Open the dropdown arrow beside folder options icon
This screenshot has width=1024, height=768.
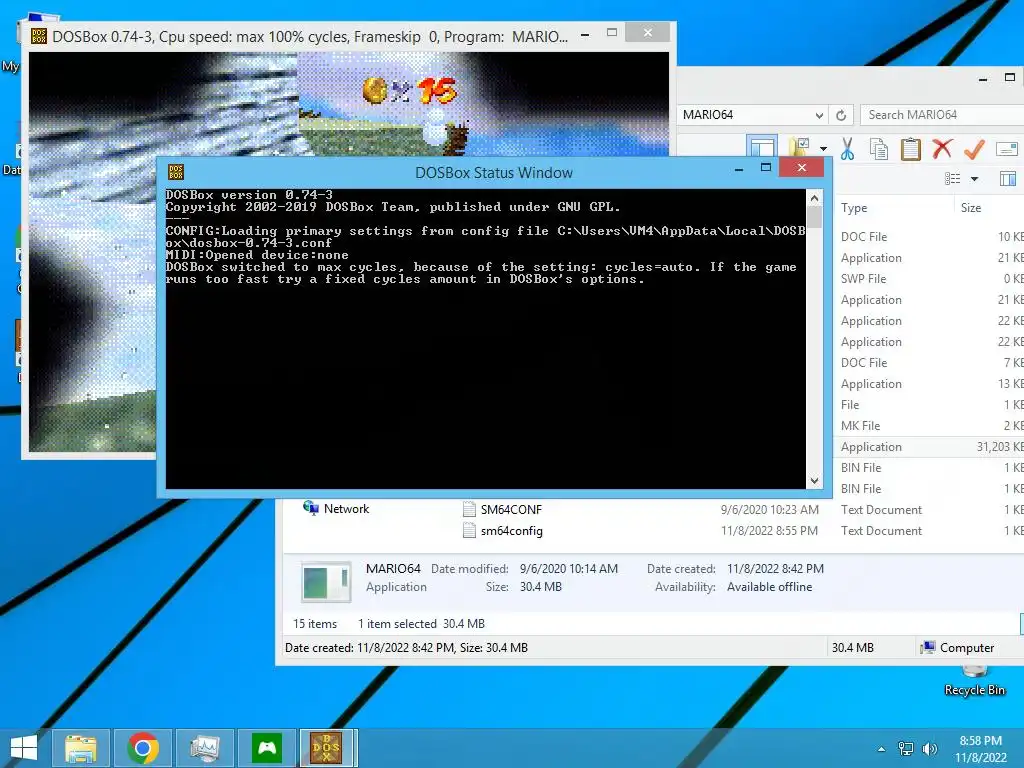(823, 149)
